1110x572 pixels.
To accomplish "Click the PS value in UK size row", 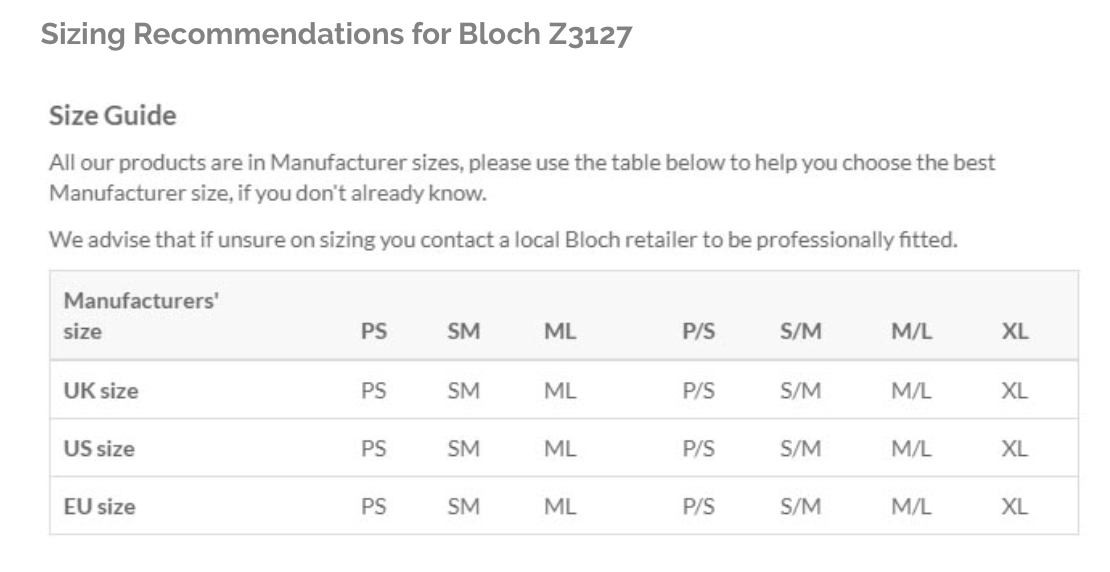I will (x=374, y=391).
